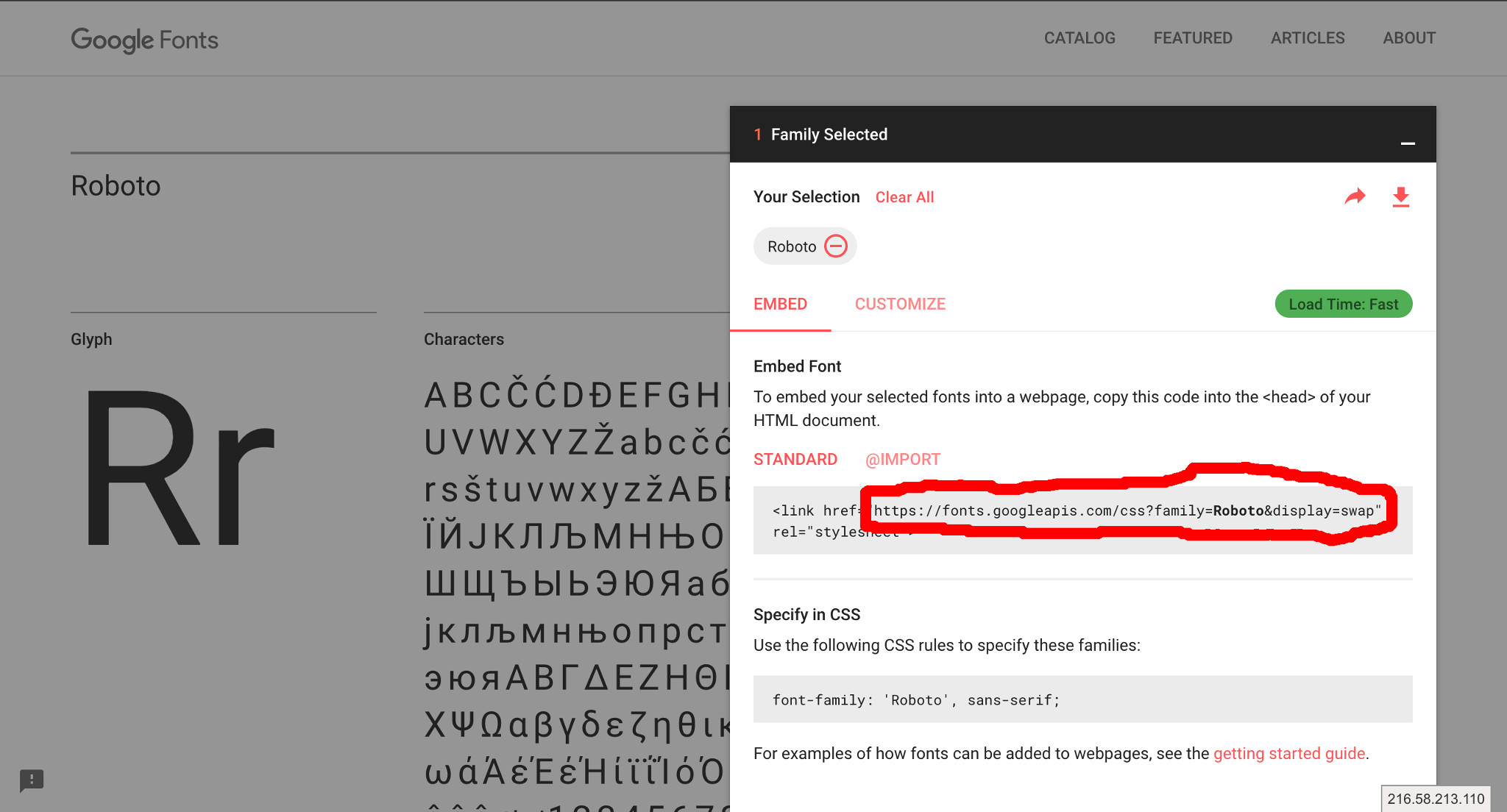Open the FEATURED page
1507x812 pixels.
pos(1193,38)
